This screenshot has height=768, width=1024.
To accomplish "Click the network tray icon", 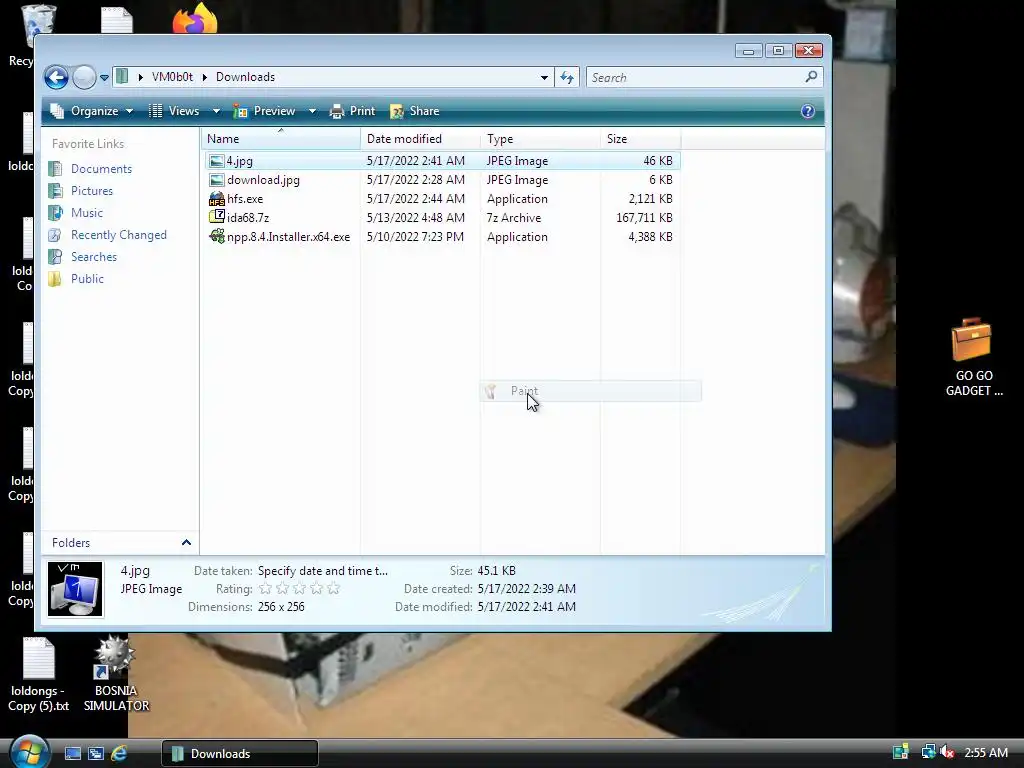I will 928,752.
